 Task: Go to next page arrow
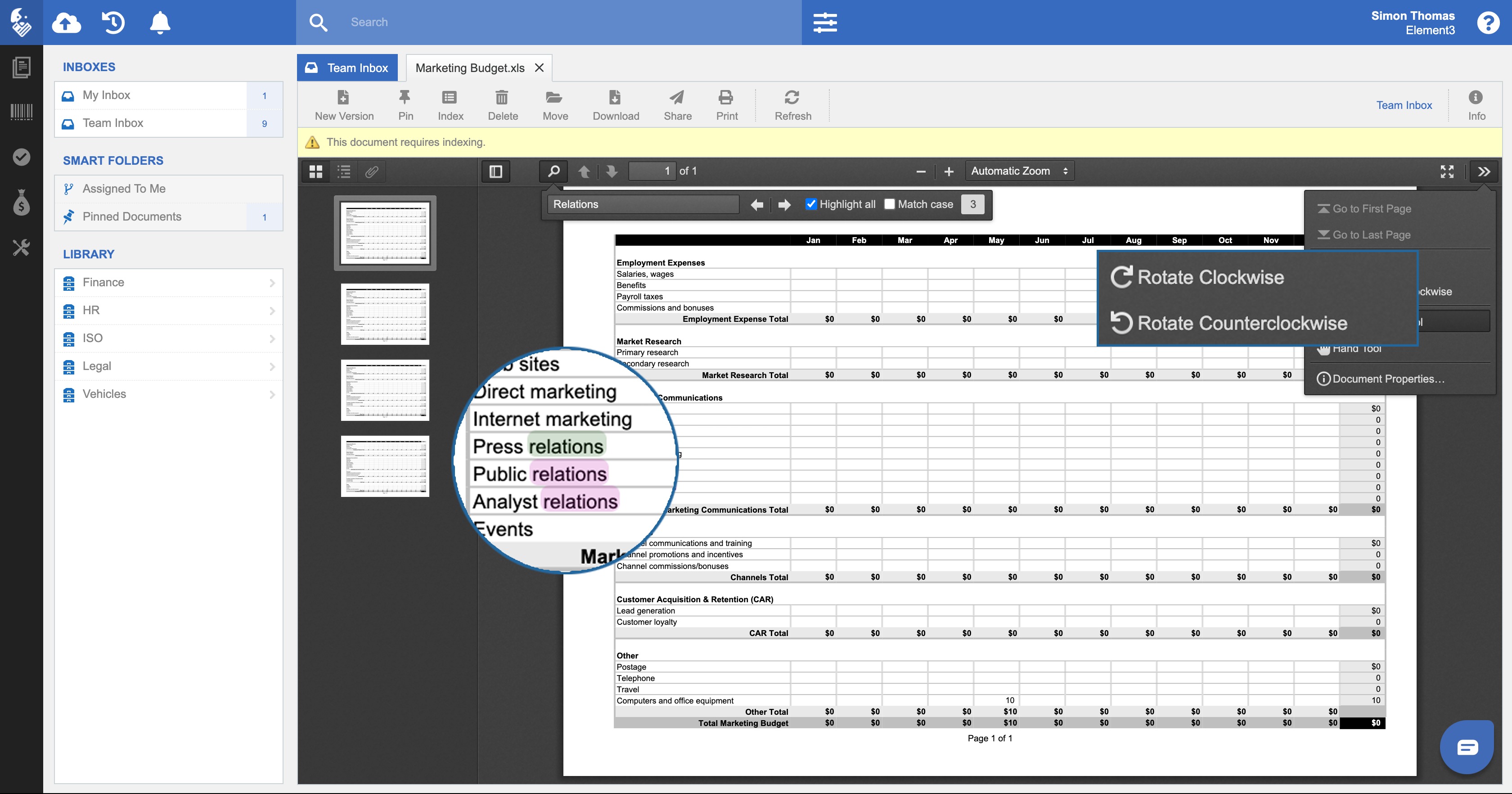coord(612,171)
